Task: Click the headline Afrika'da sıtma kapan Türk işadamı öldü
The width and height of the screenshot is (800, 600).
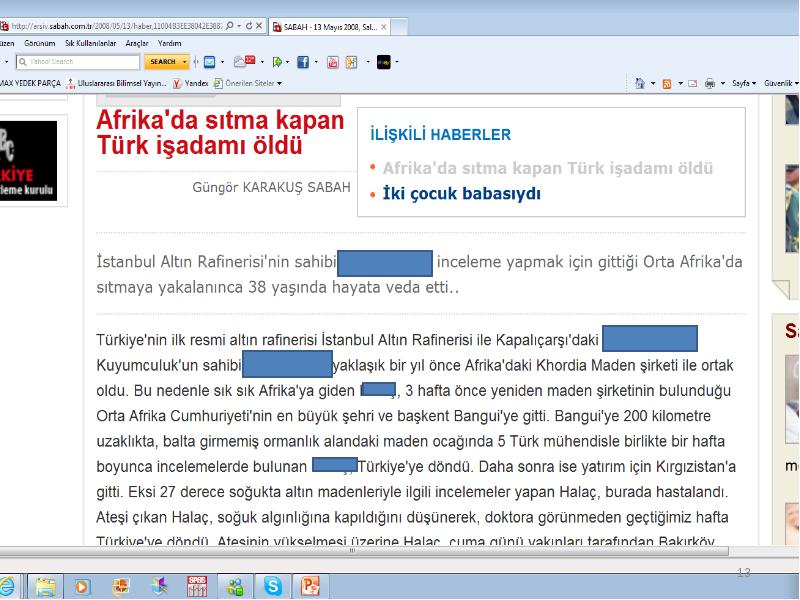Action: pyautogui.click(x=220, y=133)
